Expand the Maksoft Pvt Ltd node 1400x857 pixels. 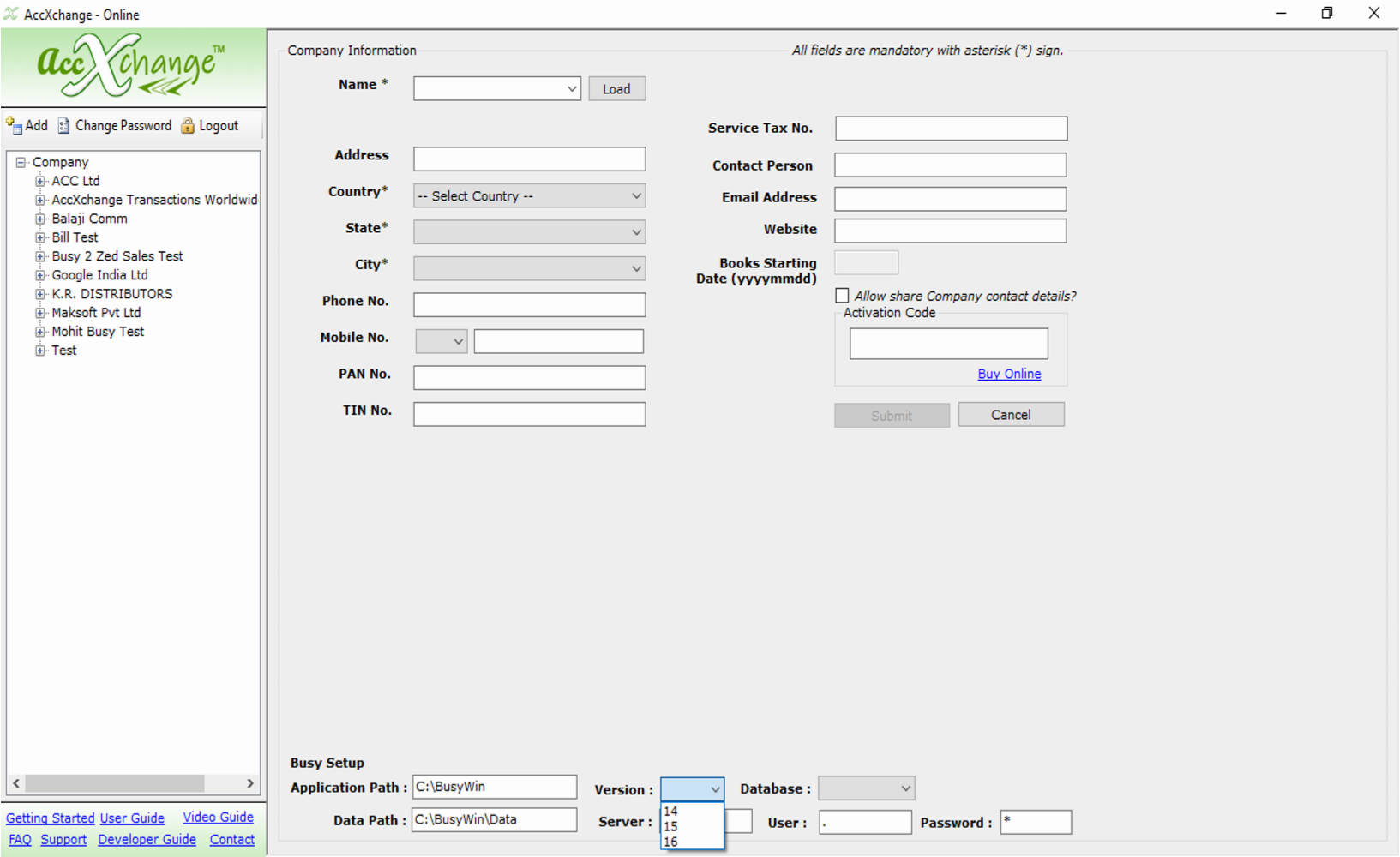(39, 313)
